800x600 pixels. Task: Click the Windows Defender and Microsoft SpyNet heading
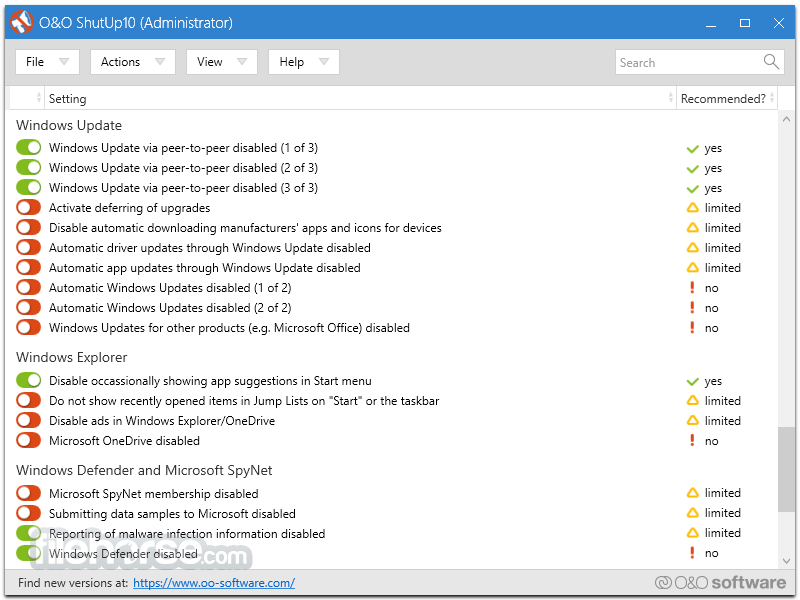coord(144,470)
